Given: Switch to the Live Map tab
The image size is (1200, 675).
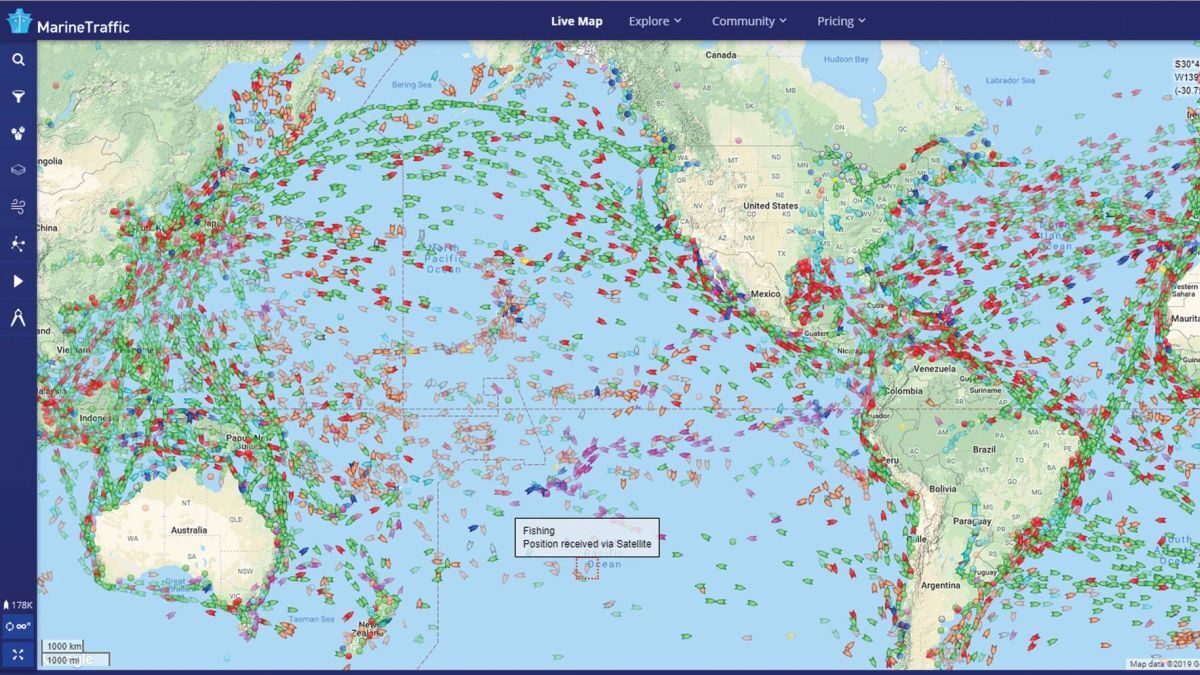Looking at the screenshot, I should point(576,21).
